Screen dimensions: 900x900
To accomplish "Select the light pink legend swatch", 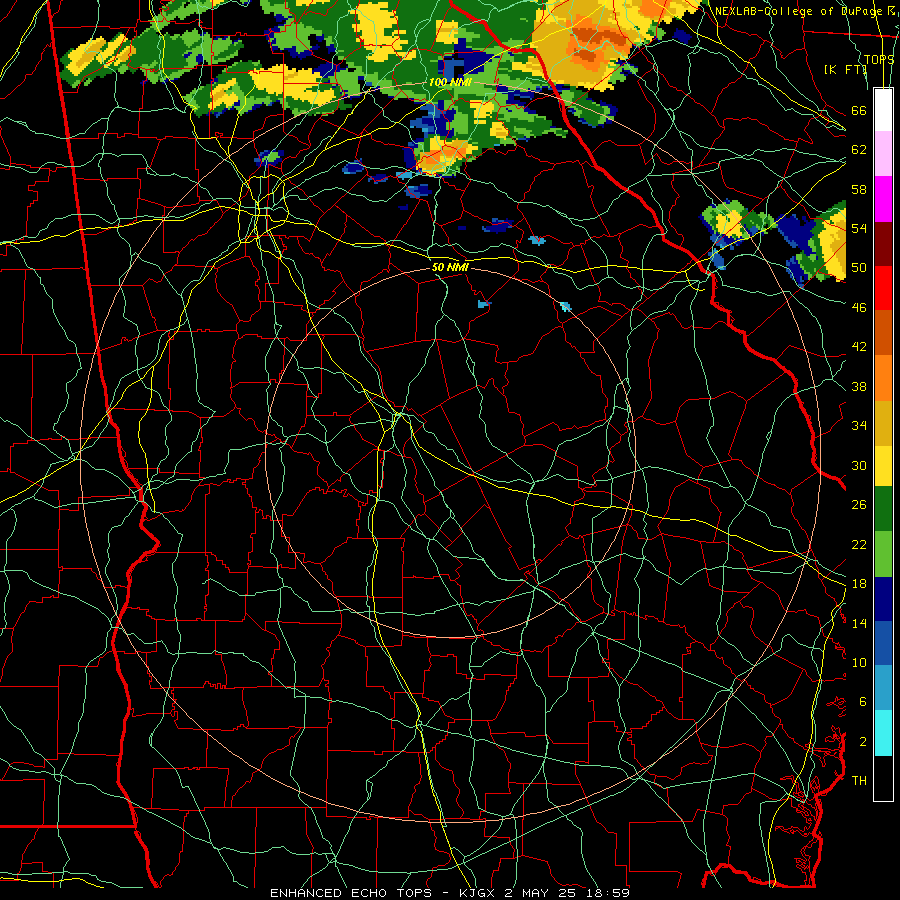I will pyautogui.click(x=883, y=154).
